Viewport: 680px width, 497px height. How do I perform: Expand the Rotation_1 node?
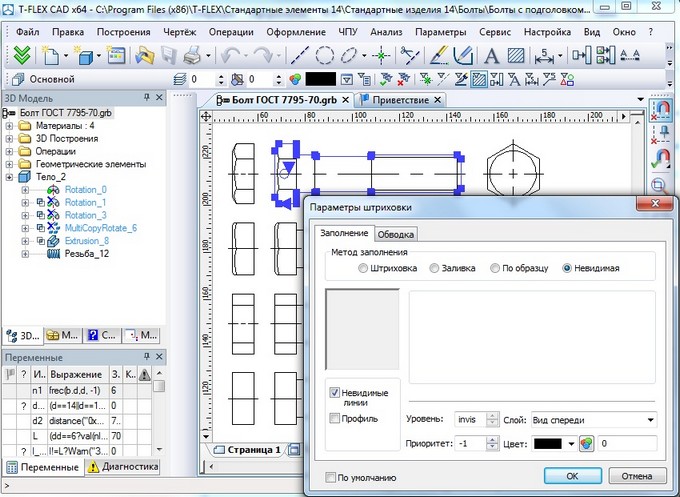[25, 203]
